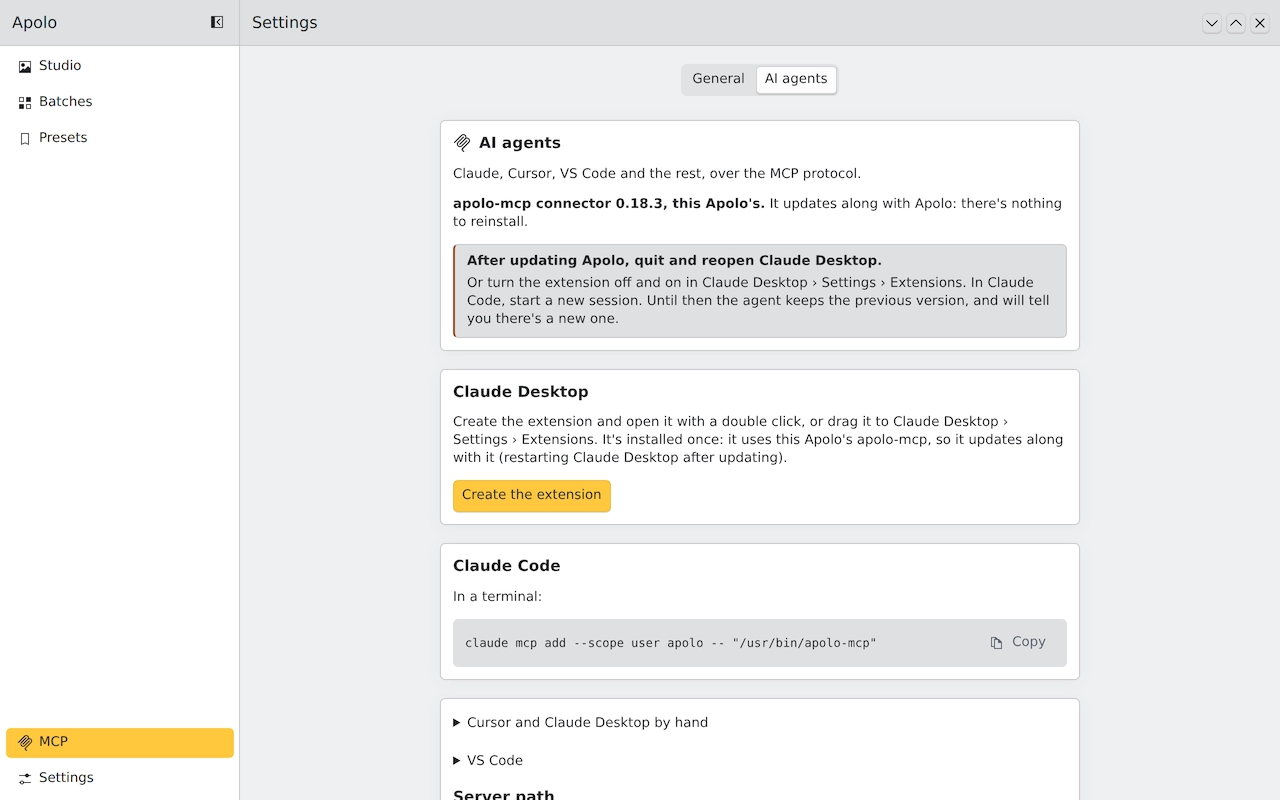Click the MCP connector icon in sidebar

pos(25,743)
